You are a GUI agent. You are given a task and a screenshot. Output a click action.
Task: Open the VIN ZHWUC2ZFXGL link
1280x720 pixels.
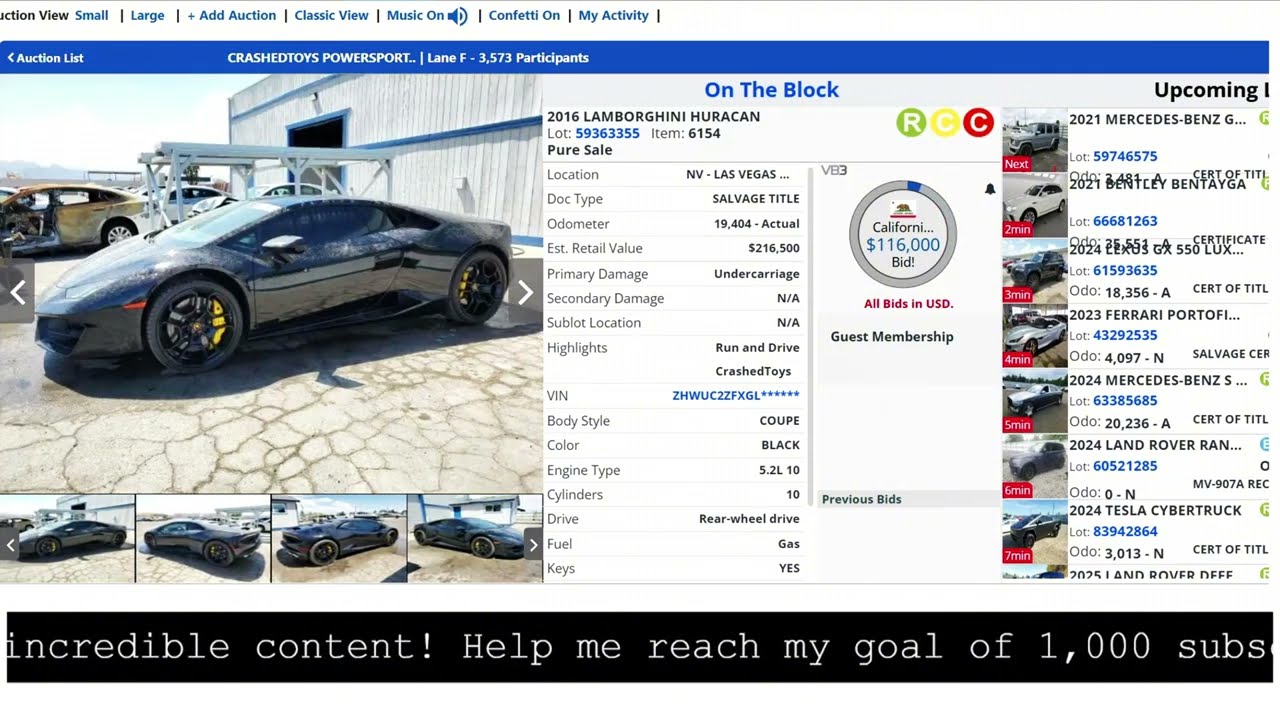coord(735,396)
